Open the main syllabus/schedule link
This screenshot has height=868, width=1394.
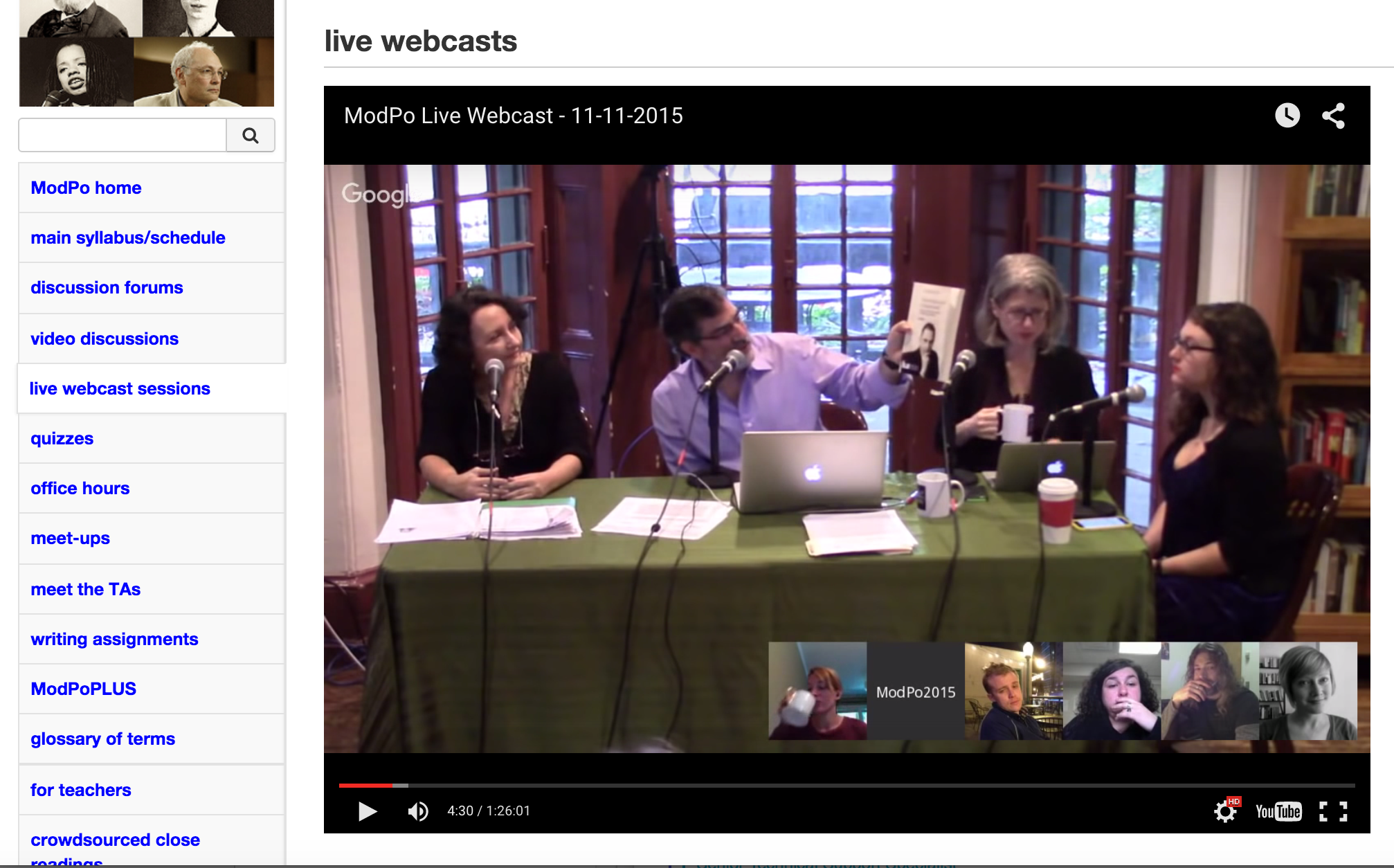tap(128, 237)
